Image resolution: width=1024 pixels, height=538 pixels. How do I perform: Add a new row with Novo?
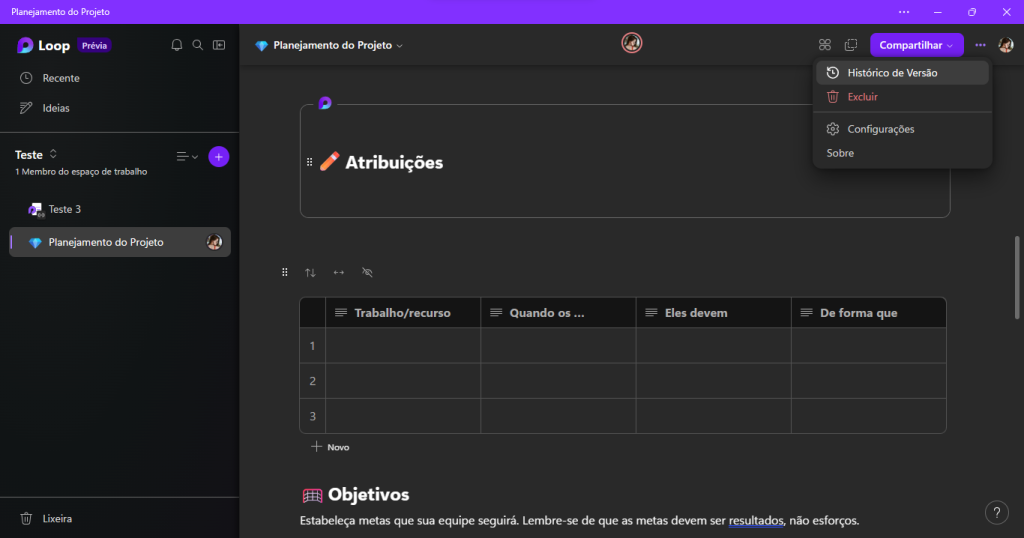click(330, 447)
